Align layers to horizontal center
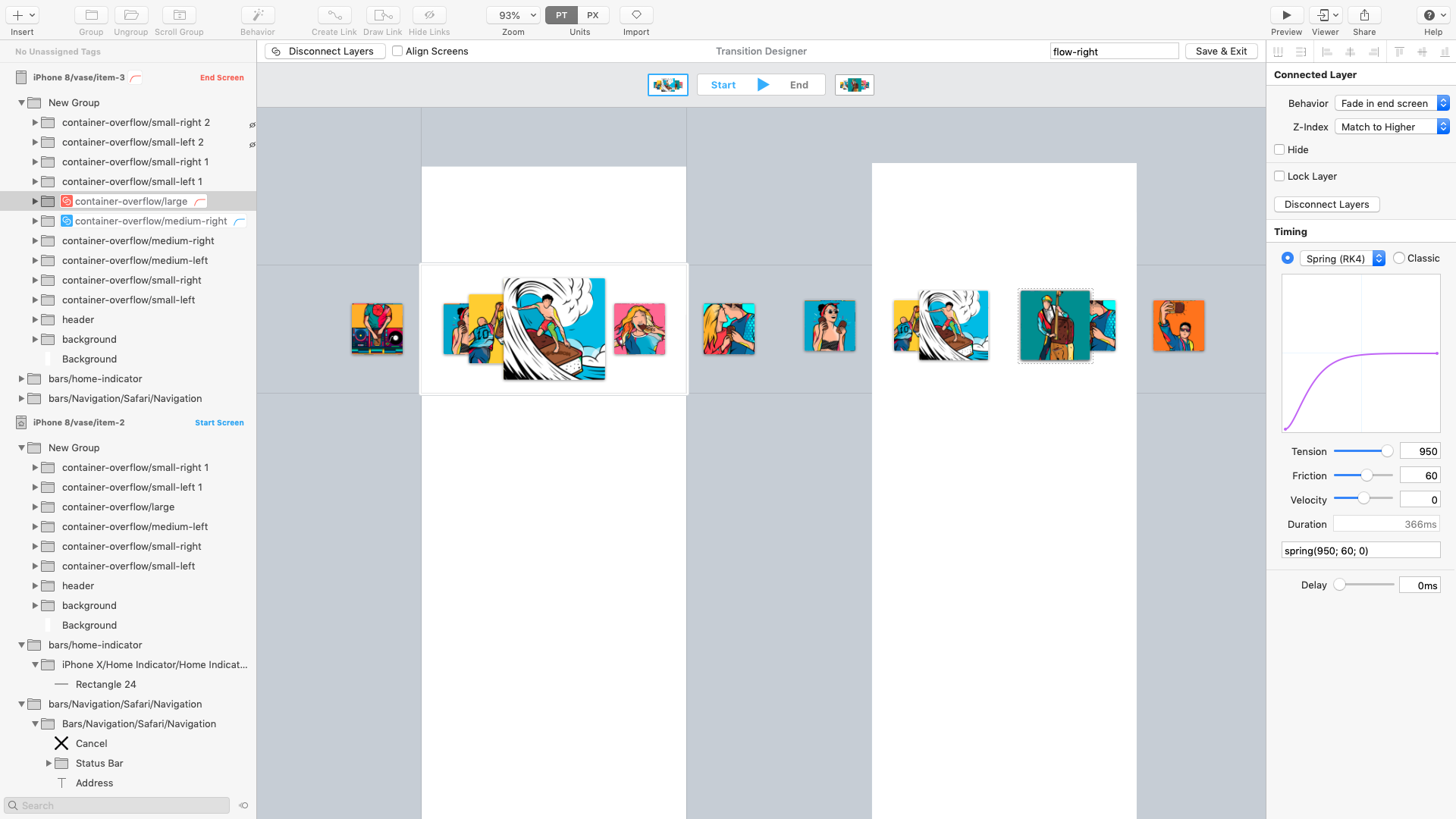 pos(1350,52)
